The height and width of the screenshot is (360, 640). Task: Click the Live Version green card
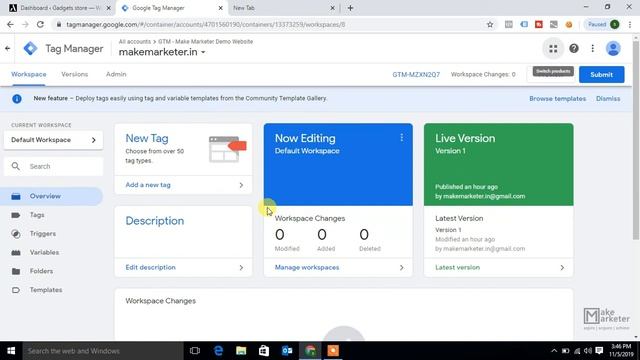coord(498,164)
